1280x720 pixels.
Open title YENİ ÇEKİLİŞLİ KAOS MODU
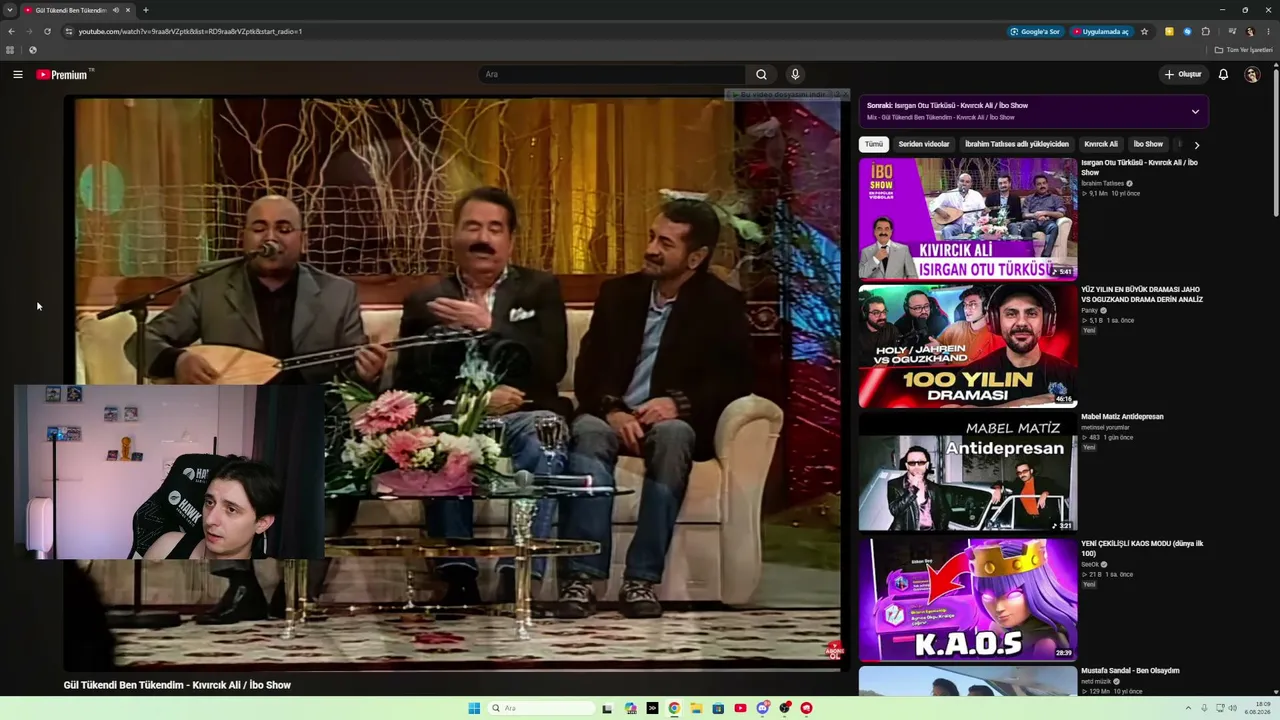pos(1142,548)
